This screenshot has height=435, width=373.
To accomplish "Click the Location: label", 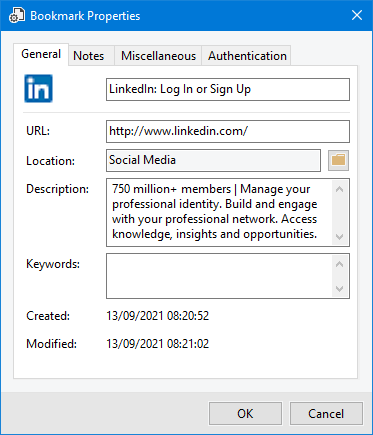I will coord(51,161).
